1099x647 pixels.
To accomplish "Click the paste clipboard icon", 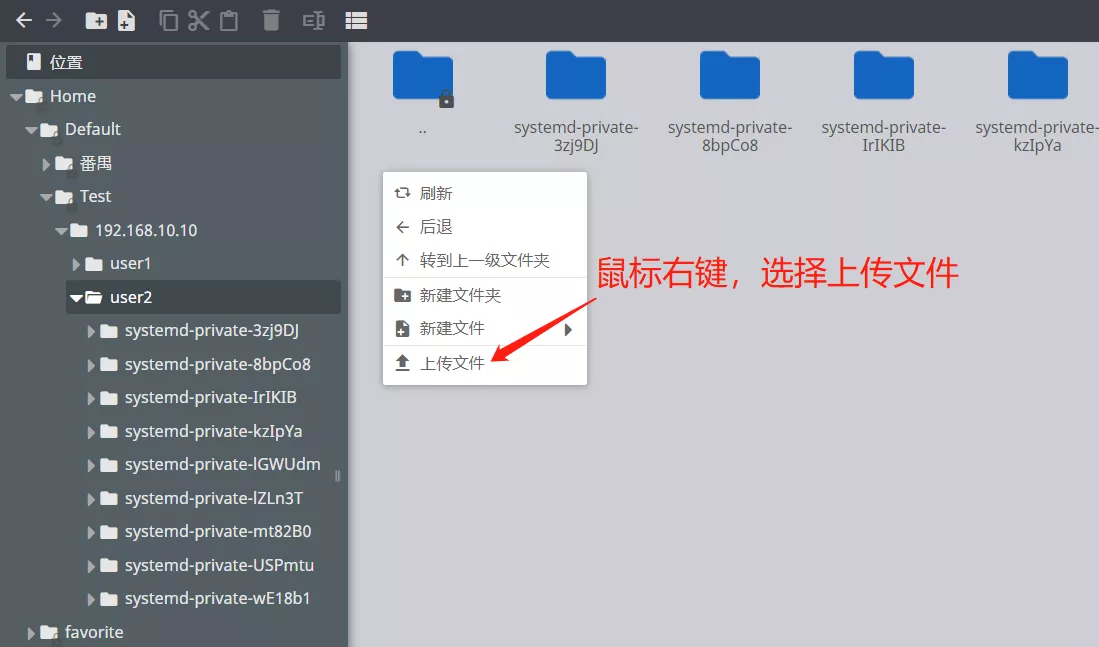I will (x=229, y=20).
